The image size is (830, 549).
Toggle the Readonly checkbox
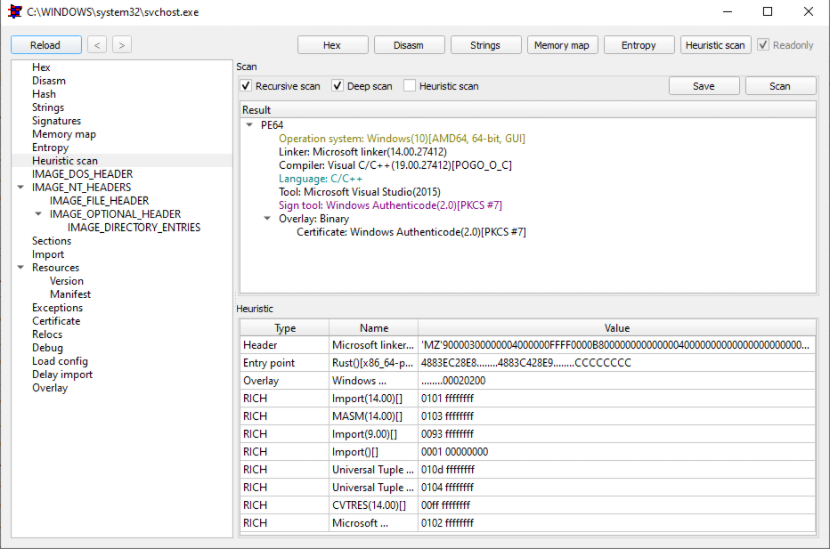763,45
